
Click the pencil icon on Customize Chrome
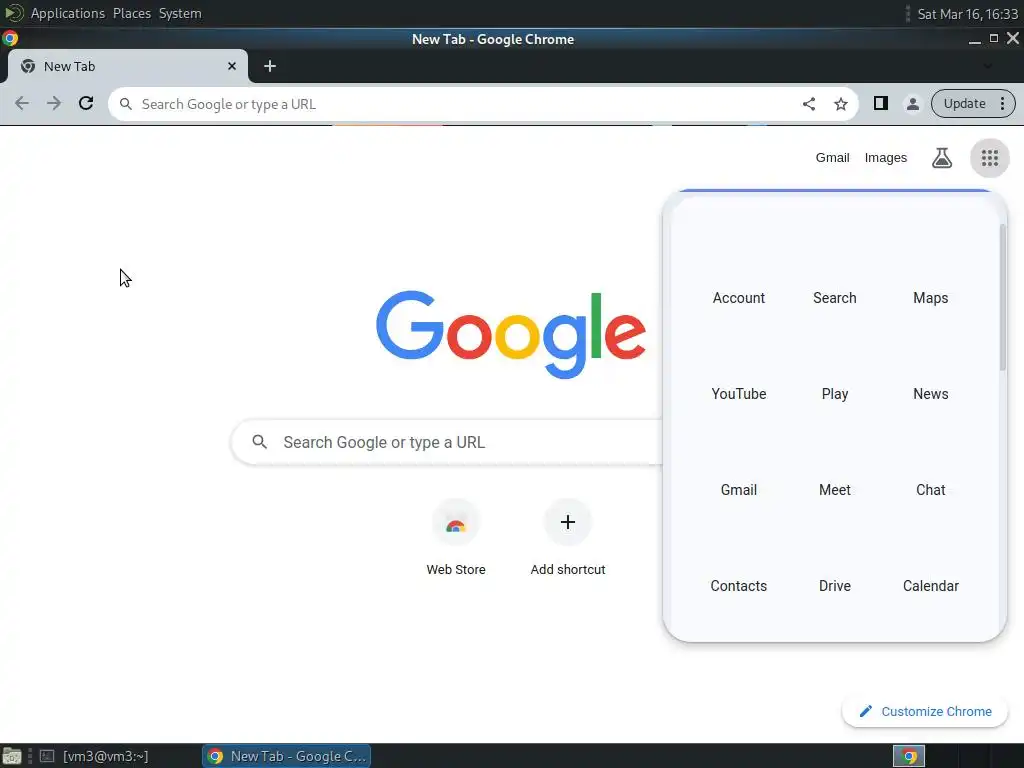pos(865,711)
